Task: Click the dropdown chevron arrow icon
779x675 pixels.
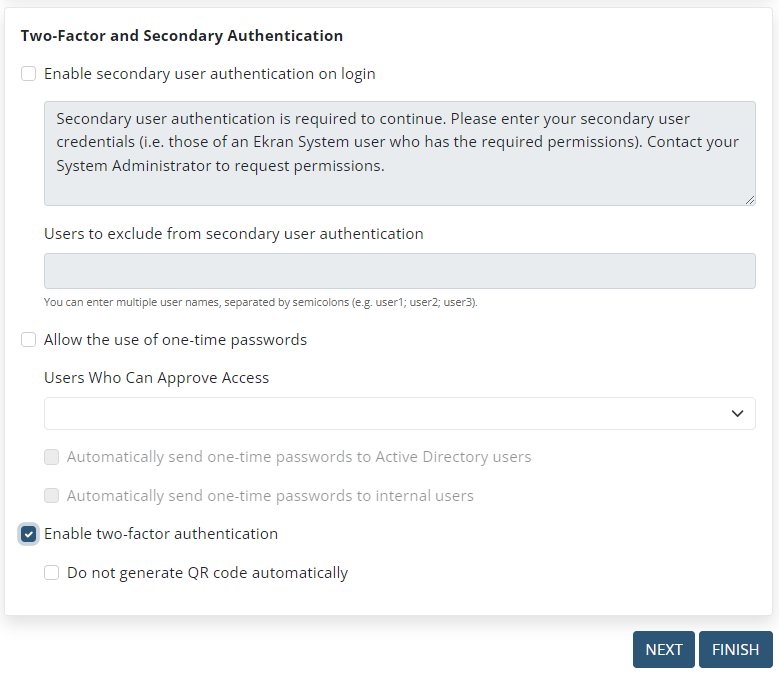Action: click(737, 413)
